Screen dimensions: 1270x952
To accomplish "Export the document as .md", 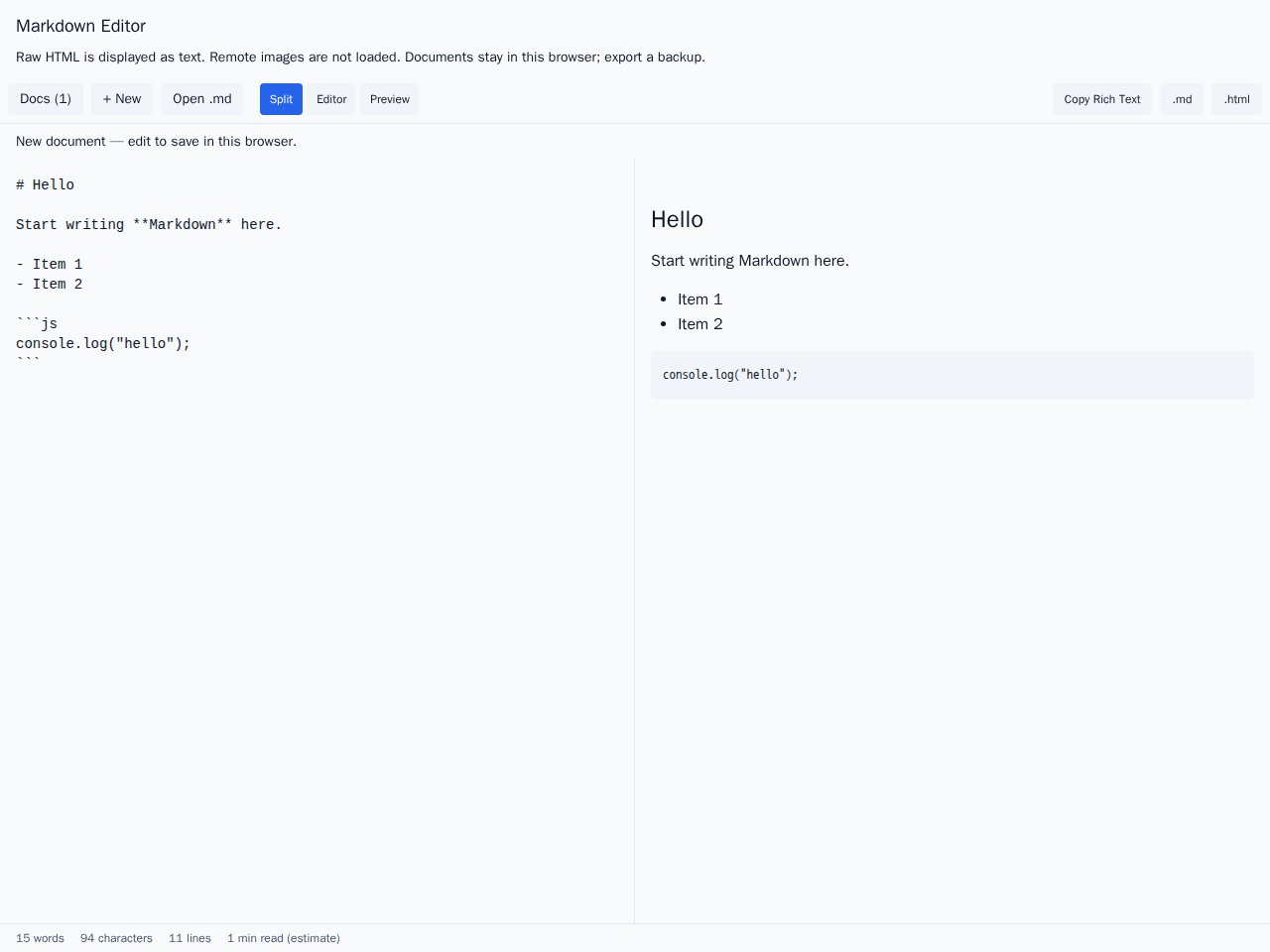I will tap(1182, 99).
